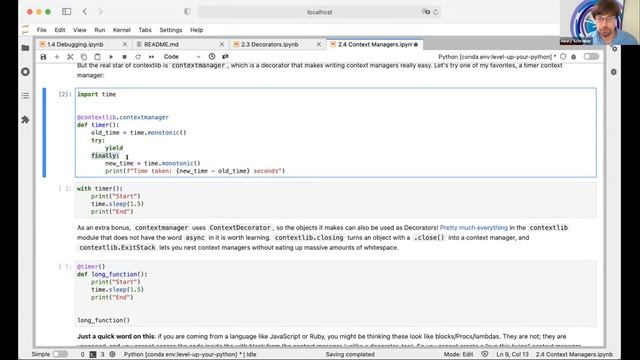Image resolution: width=640 pixels, height=360 pixels.
Task: Click inside the 'with timer():' code cell
Action: point(336,200)
